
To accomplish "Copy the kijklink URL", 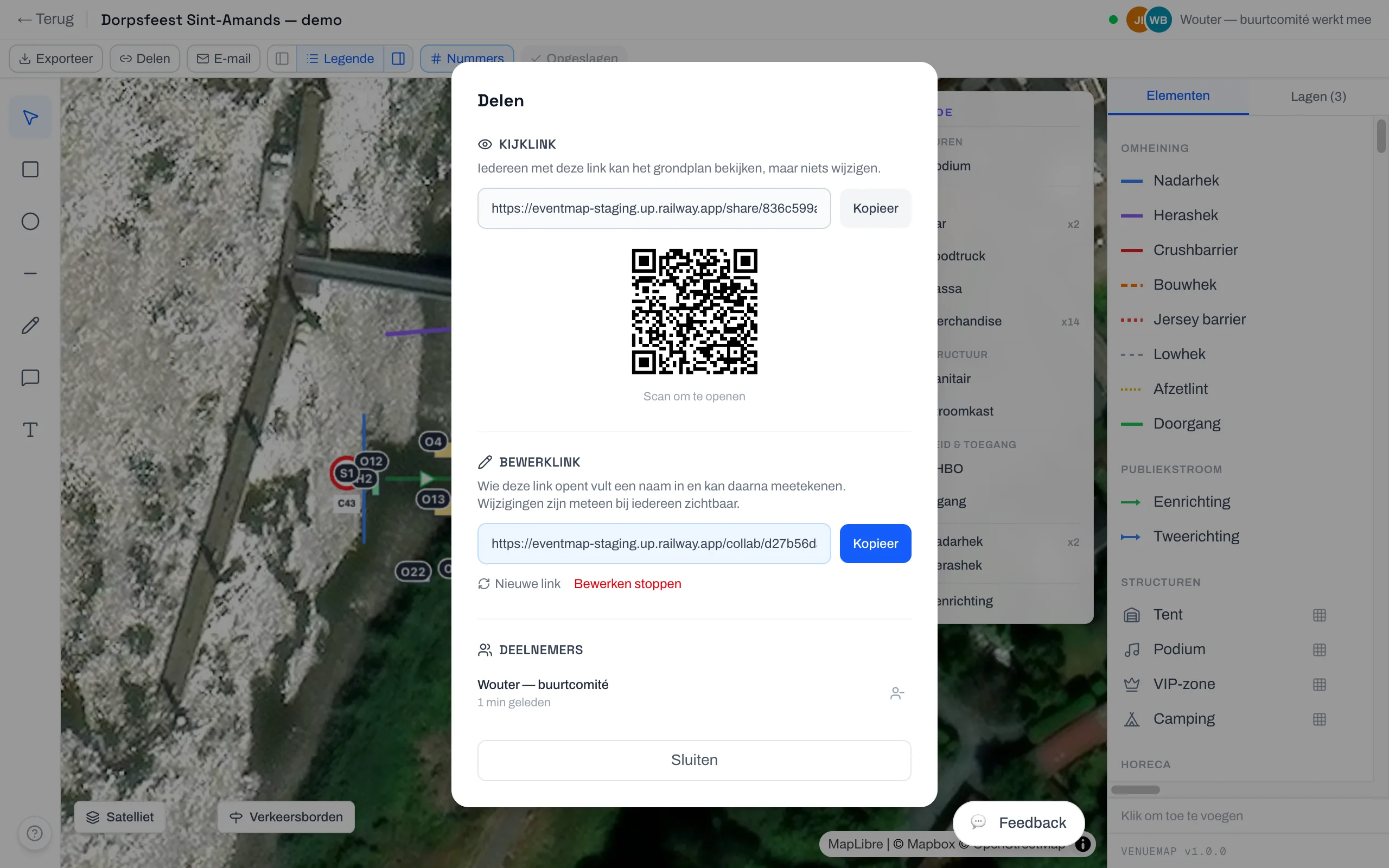I will tap(875, 208).
